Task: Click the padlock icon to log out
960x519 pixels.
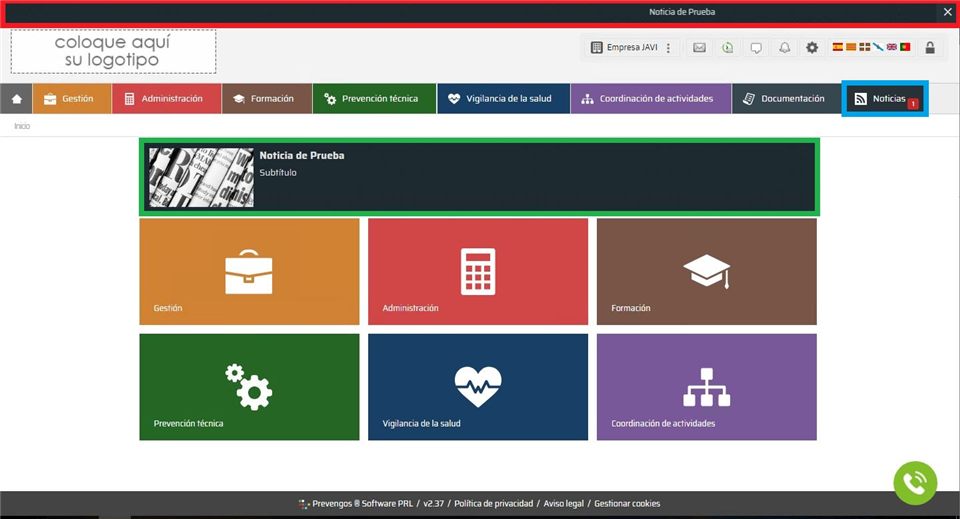Action: pos(930,48)
